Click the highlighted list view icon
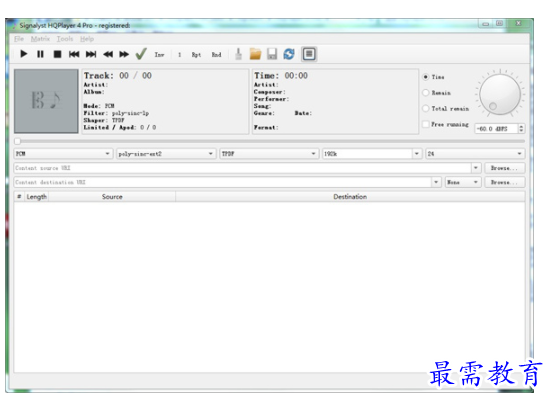This screenshot has height=405, width=551. point(309,54)
